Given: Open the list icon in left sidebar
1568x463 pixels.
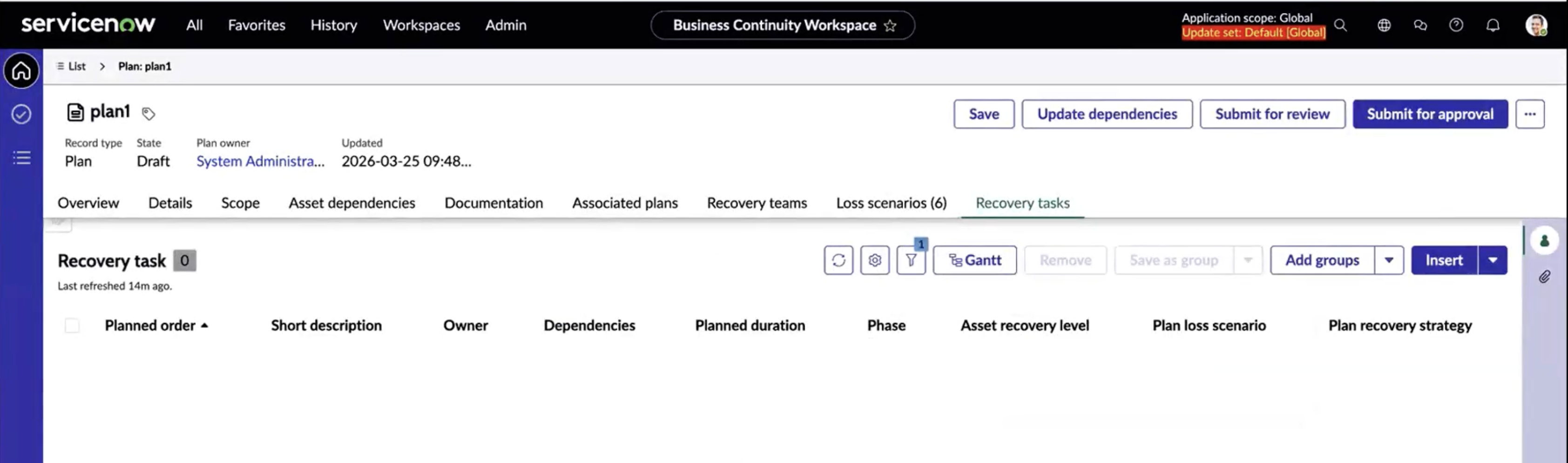Looking at the screenshot, I should click(x=21, y=158).
